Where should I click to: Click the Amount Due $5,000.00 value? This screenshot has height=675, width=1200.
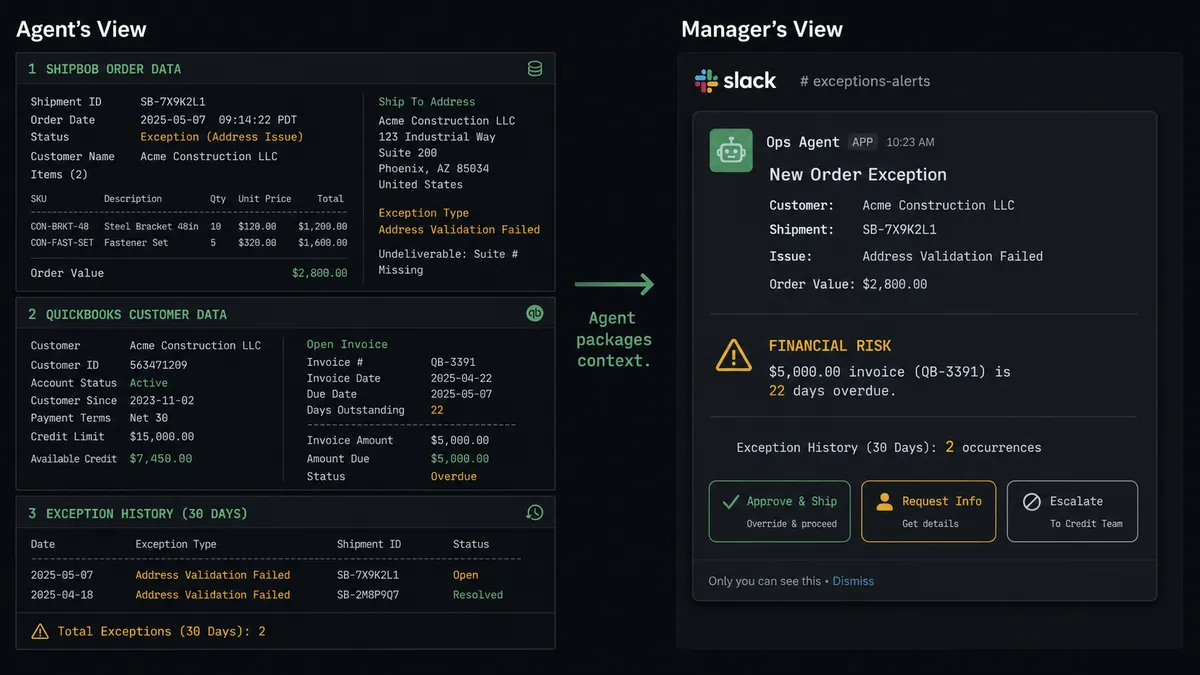[460, 459]
